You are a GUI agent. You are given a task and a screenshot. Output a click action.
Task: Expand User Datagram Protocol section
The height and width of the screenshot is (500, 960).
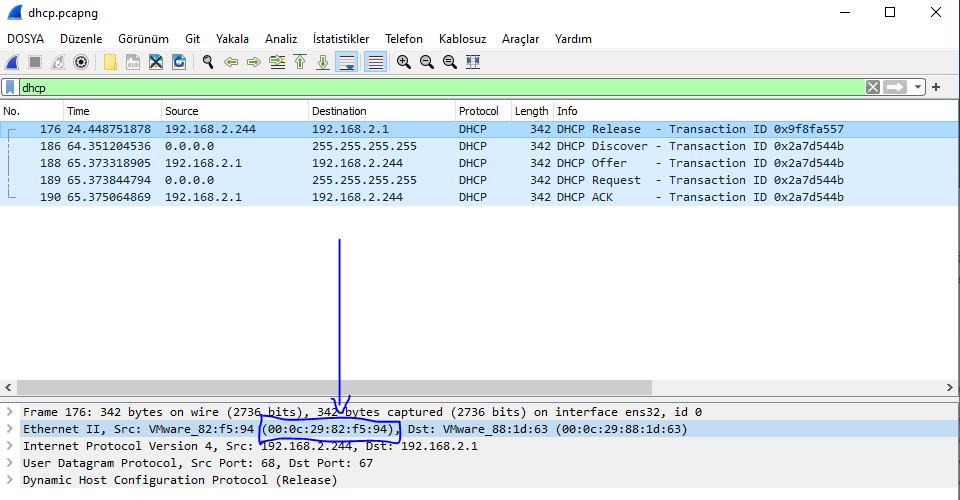click(x=9, y=463)
